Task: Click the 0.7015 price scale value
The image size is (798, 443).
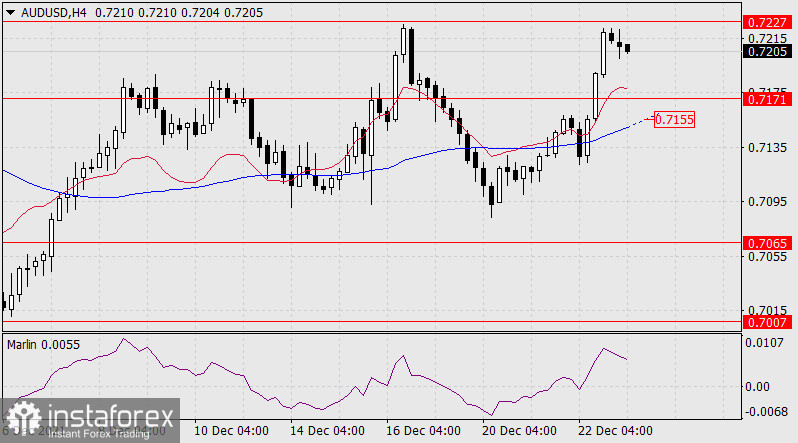Action: click(767, 310)
